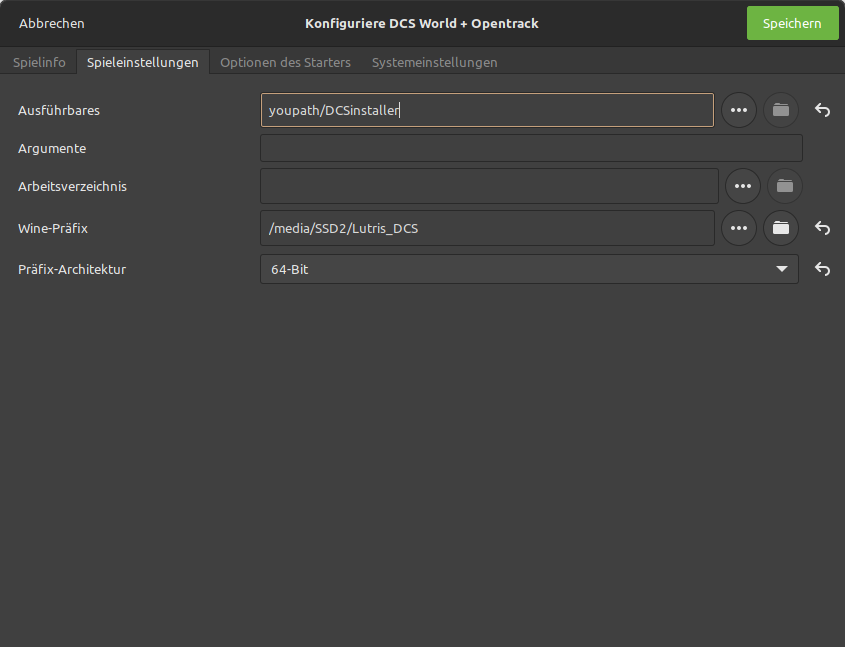The height and width of the screenshot is (647, 845).
Task: Open Wine-Präfix folder in file manager
Action: 780,228
